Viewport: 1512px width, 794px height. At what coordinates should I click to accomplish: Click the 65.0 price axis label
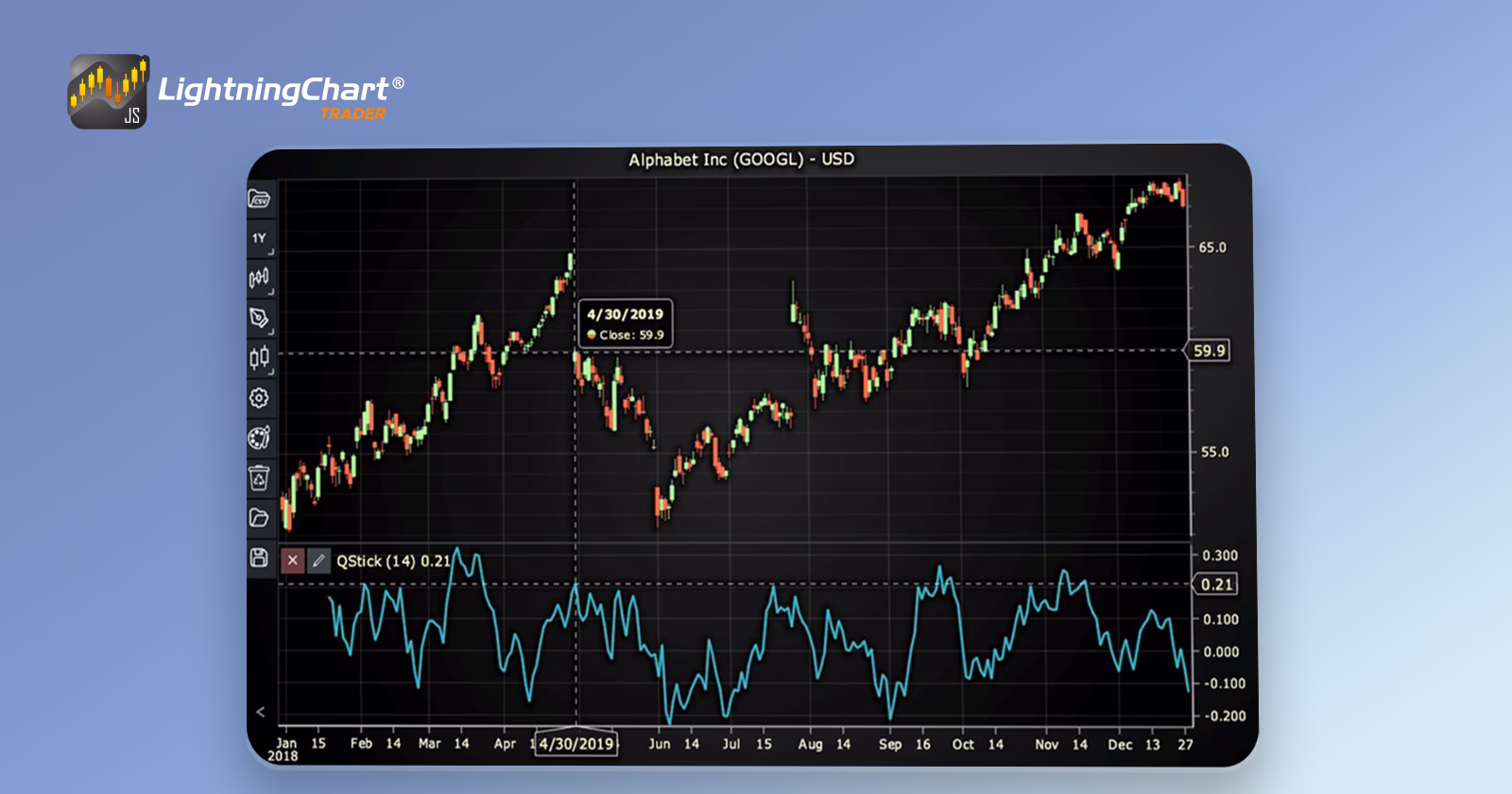(1213, 248)
